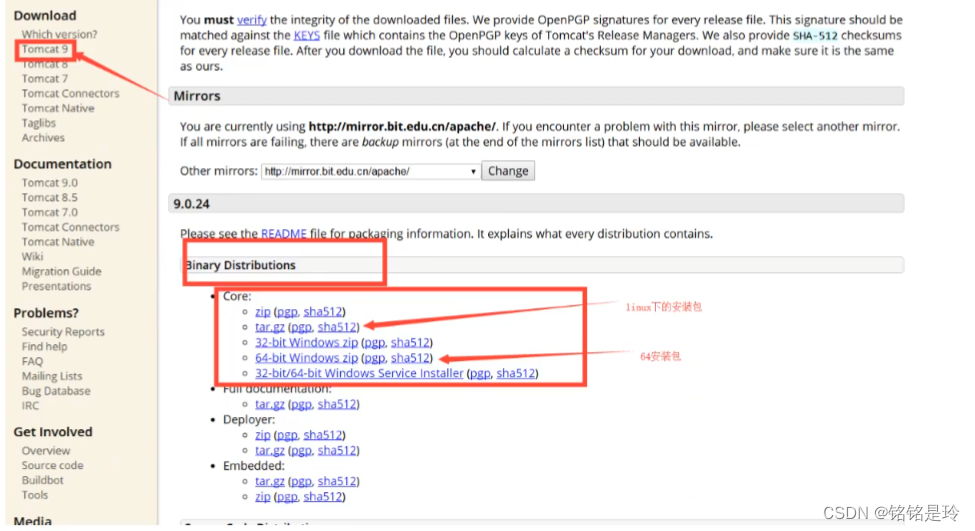Open pgp signature for Core zip
Viewport: 975px width, 531px height.
coord(287,312)
